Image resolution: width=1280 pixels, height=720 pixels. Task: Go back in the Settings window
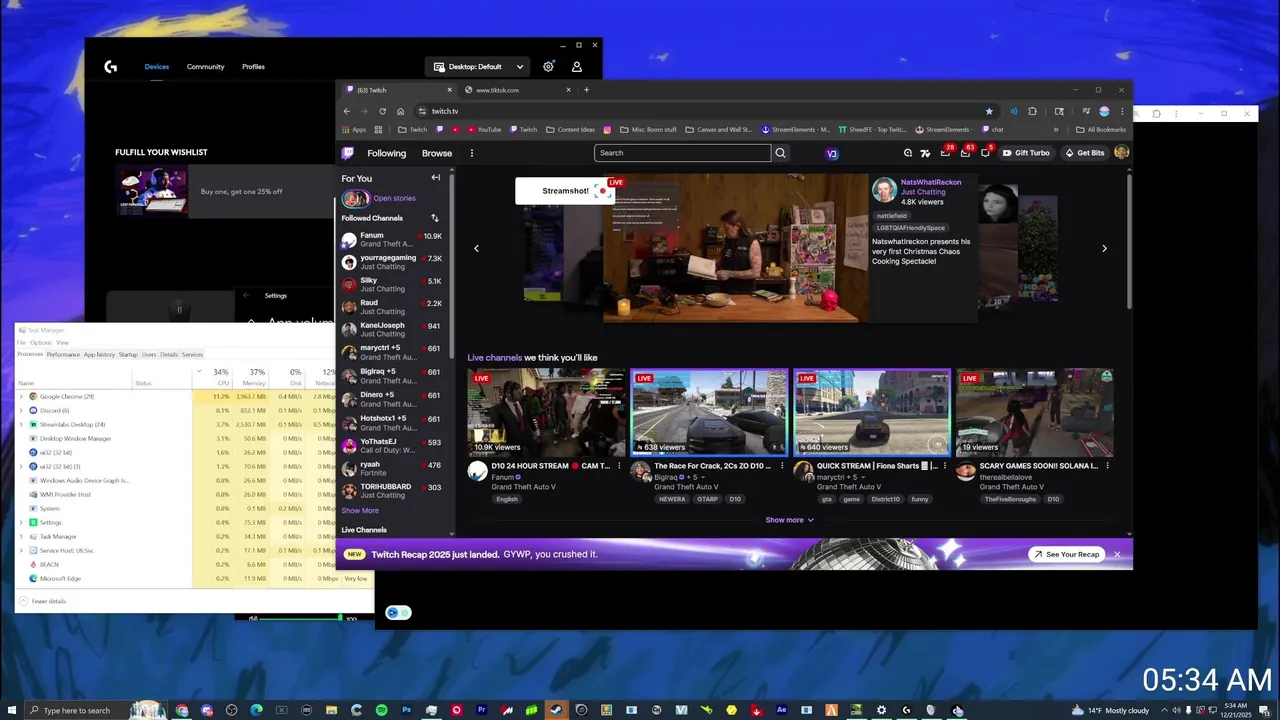pyautogui.click(x=247, y=295)
